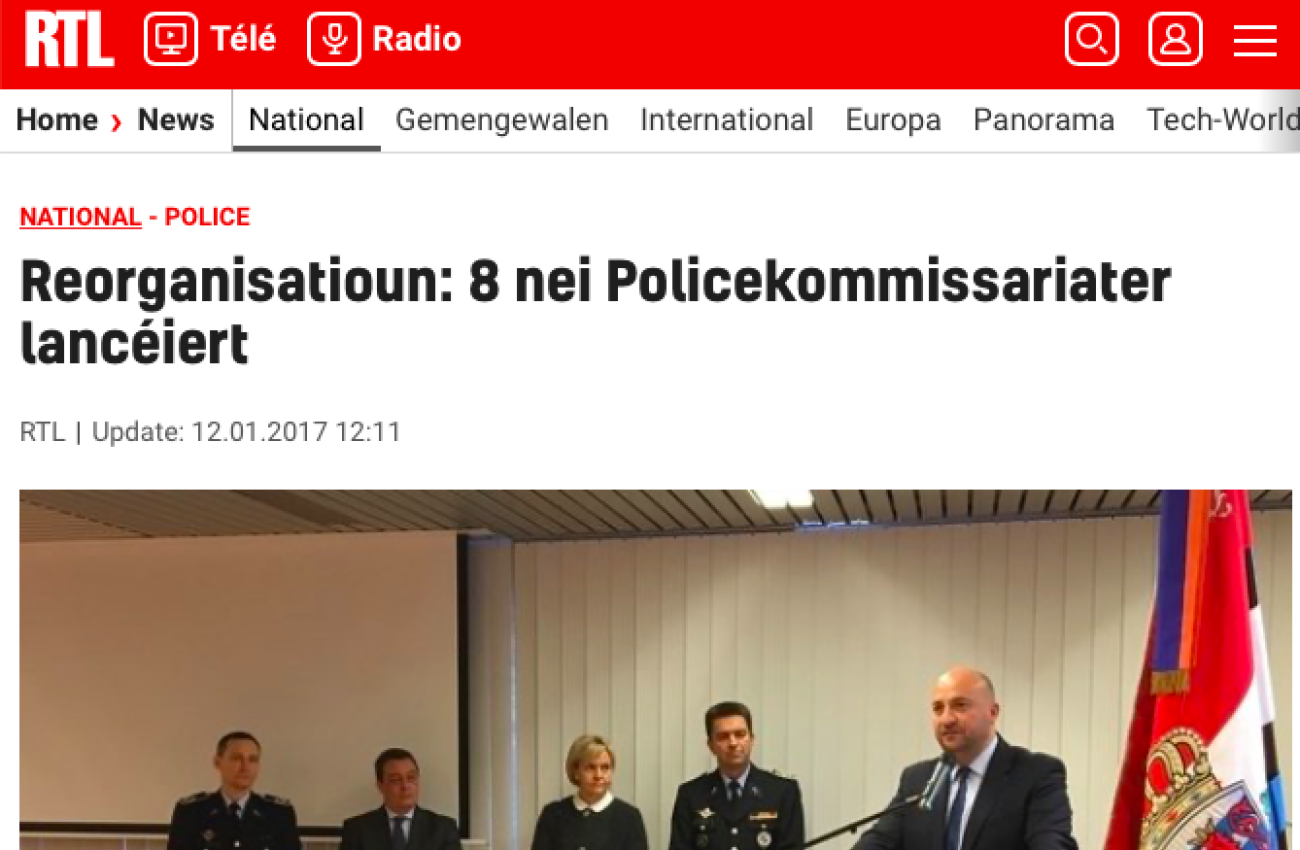Select the Panorama tab

coord(1044,120)
